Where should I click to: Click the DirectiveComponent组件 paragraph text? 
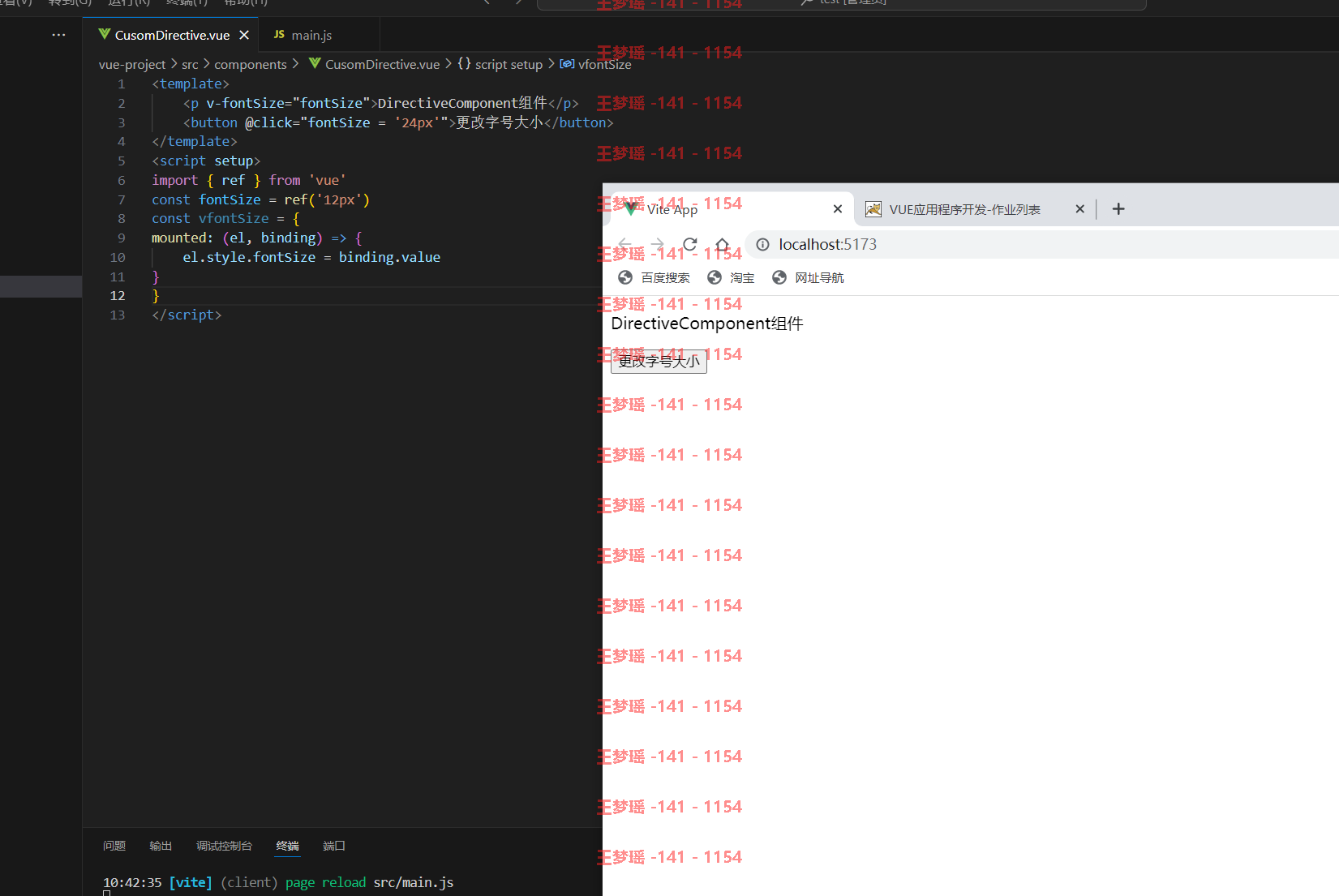coord(707,324)
